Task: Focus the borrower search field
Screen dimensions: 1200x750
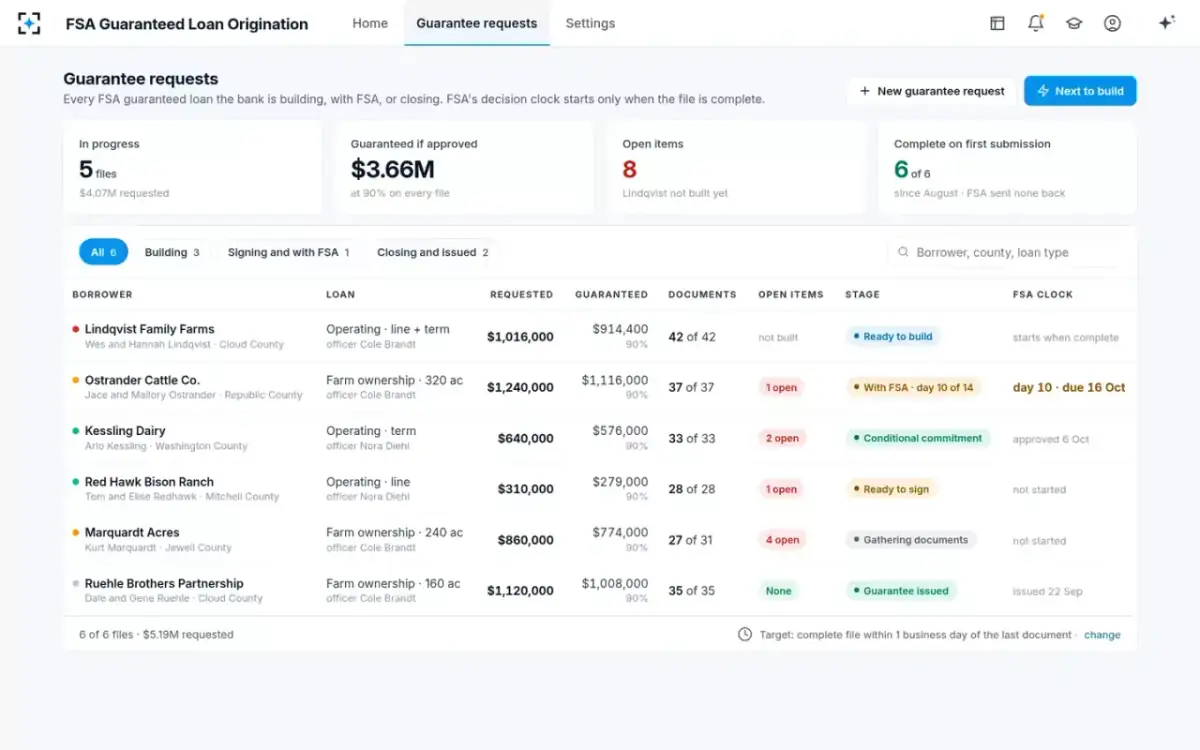Action: coord(1004,253)
